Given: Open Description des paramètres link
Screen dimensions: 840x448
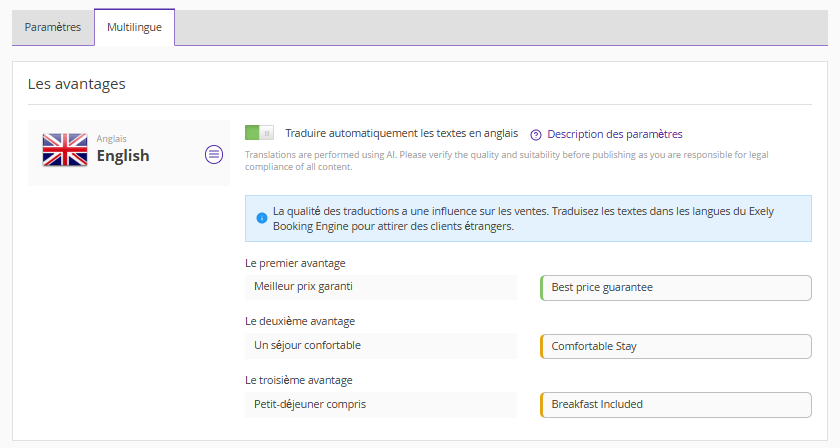Looking at the screenshot, I should pos(614,134).
